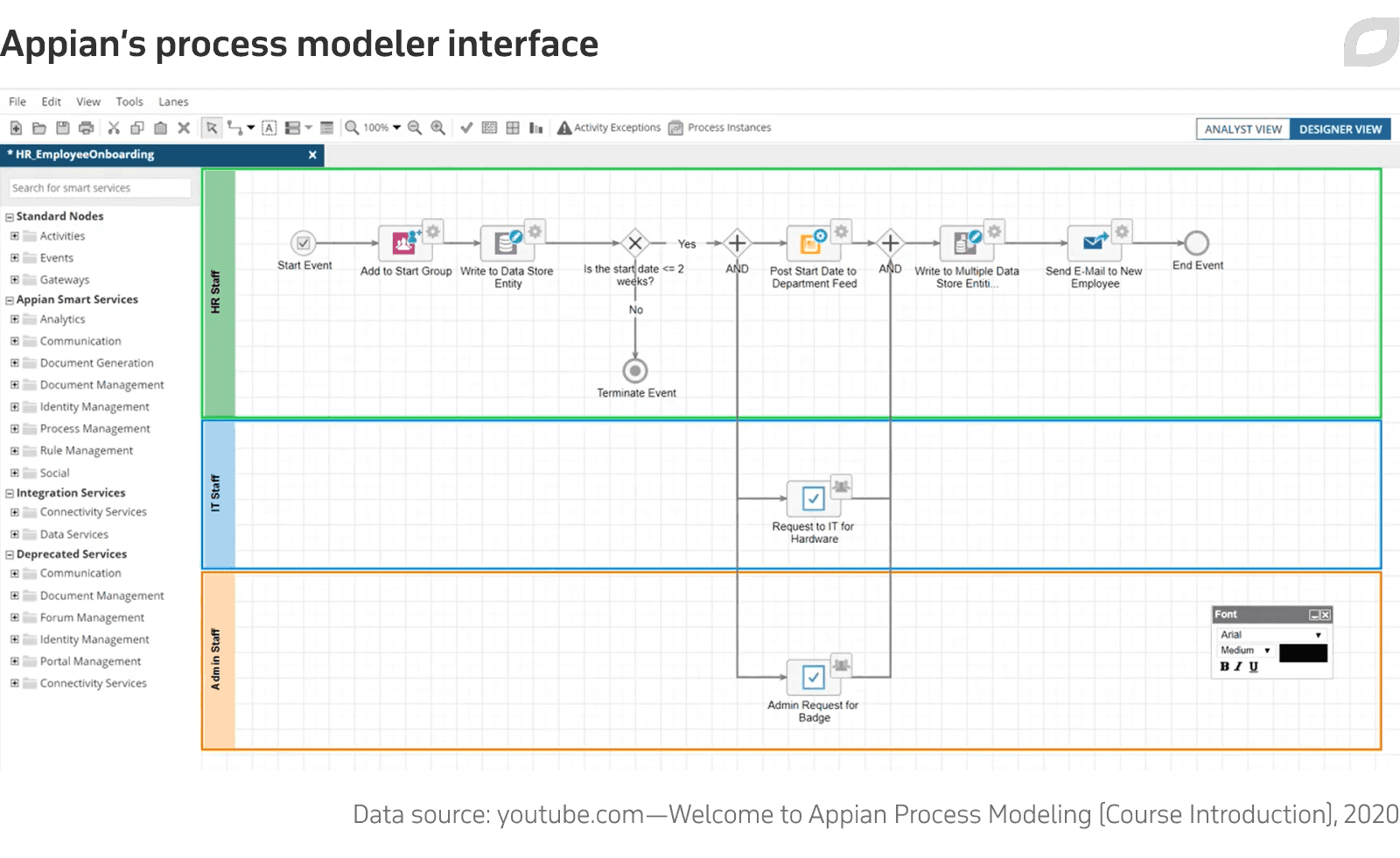Click the annotation text tool icon

(269, 128)
